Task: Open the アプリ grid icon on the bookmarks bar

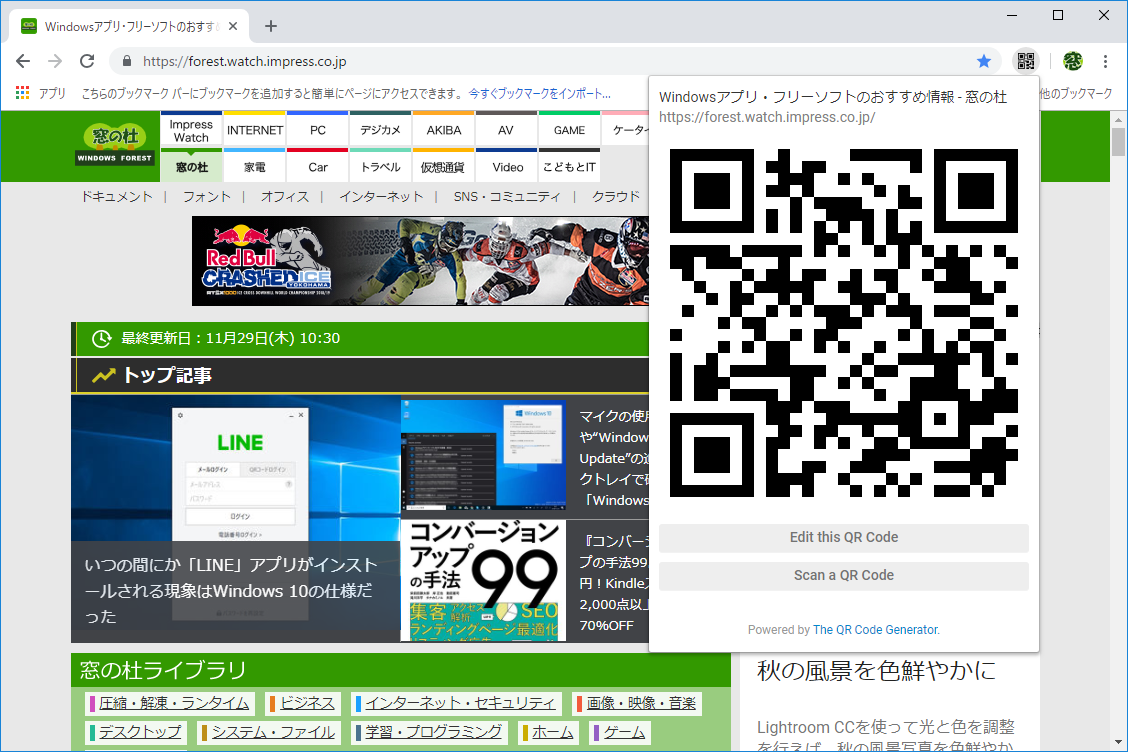Action: (x=22, y=92)
